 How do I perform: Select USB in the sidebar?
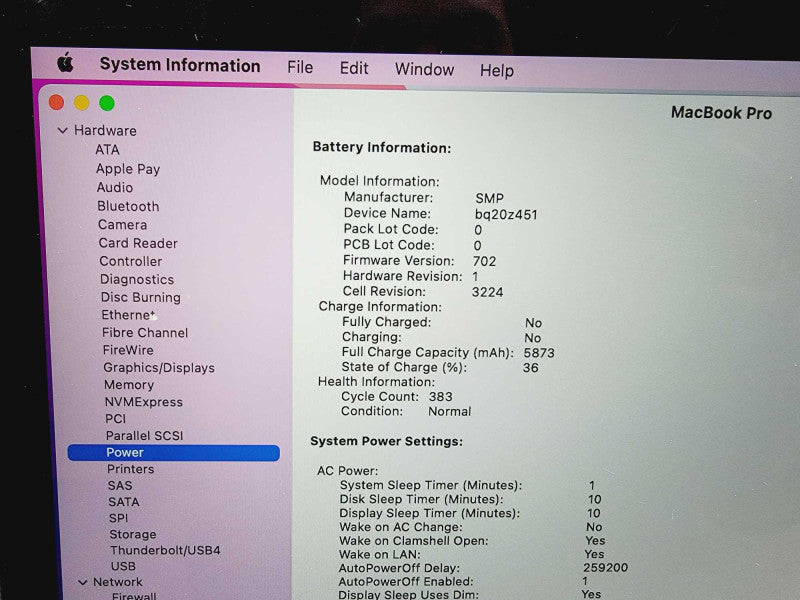coord(123,566)
